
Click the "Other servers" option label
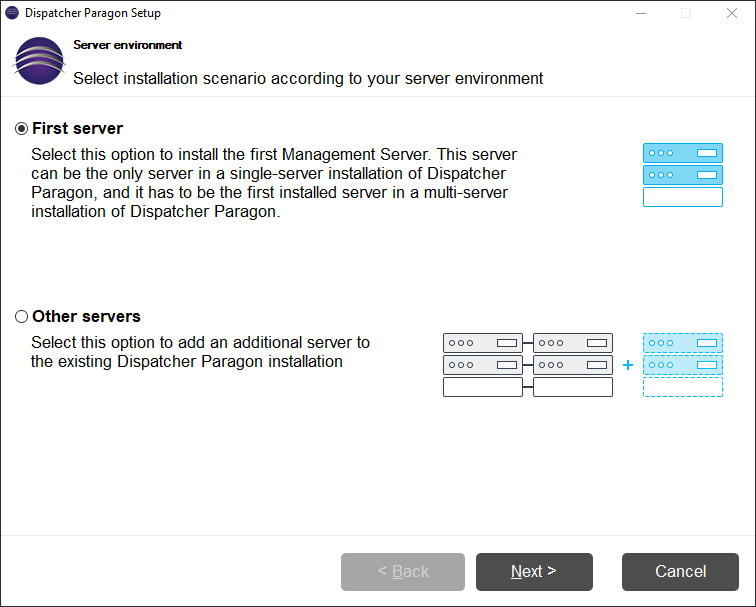[86, 317]
